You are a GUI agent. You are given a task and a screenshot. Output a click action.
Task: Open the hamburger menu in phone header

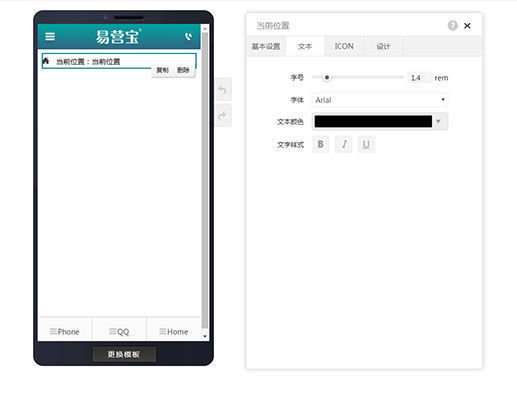click(50, 36)
